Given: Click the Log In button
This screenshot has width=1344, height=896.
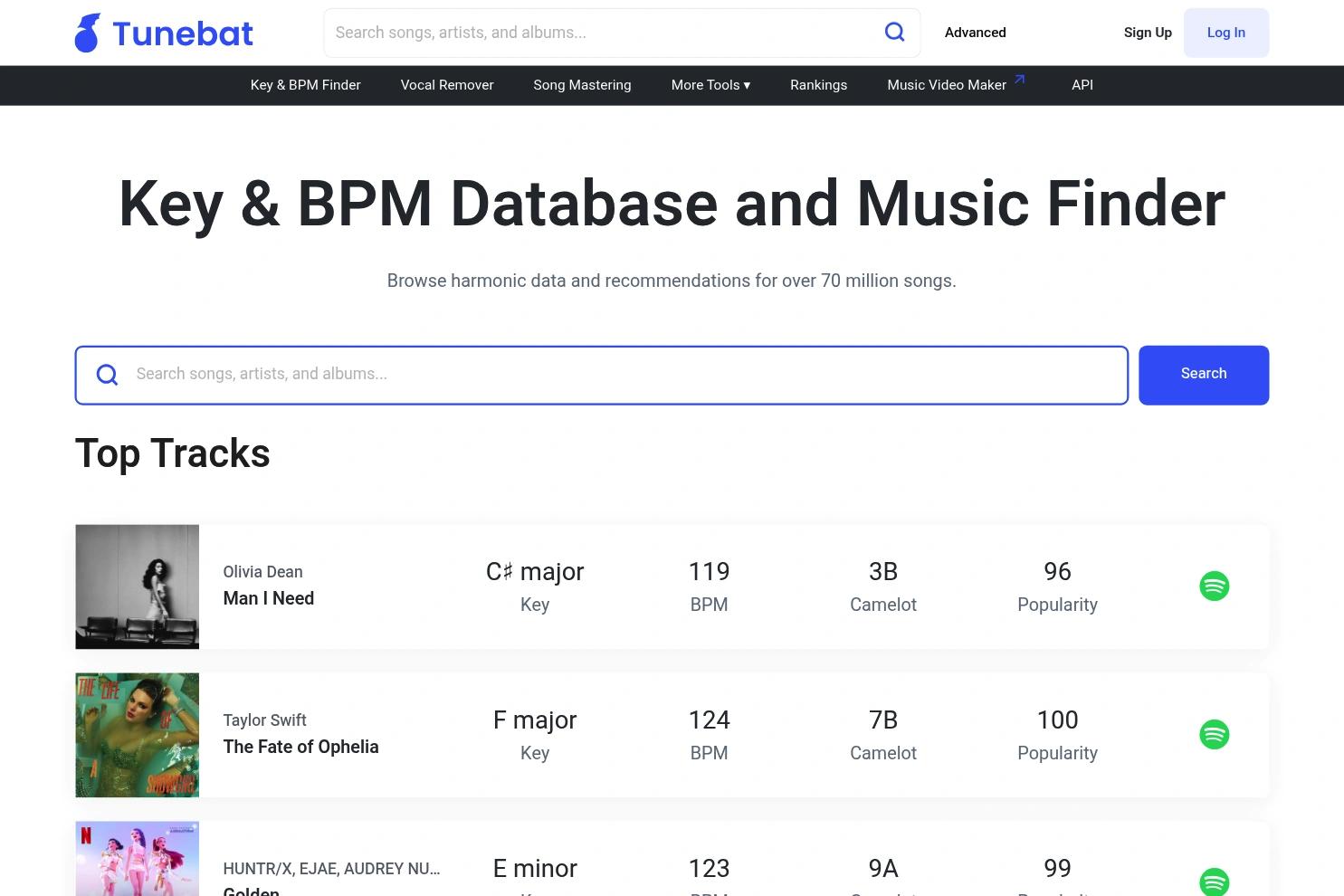Looking at the screenshot, I should tap(1226, 33).
